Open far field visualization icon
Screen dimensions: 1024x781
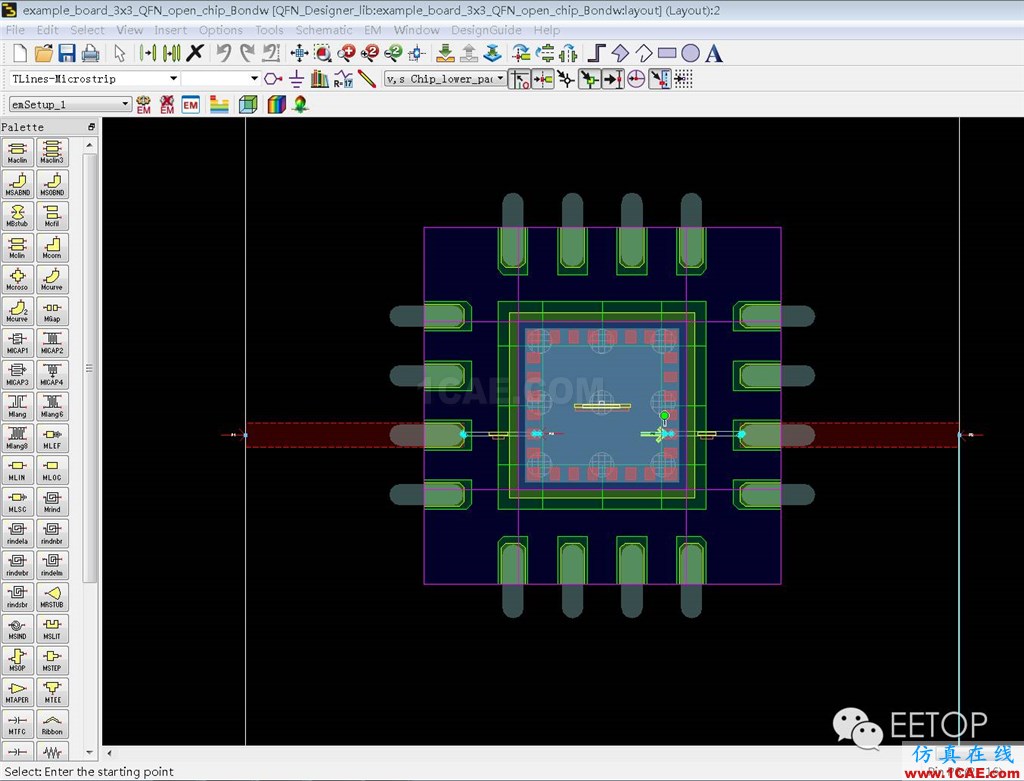[x=300, y=104]
